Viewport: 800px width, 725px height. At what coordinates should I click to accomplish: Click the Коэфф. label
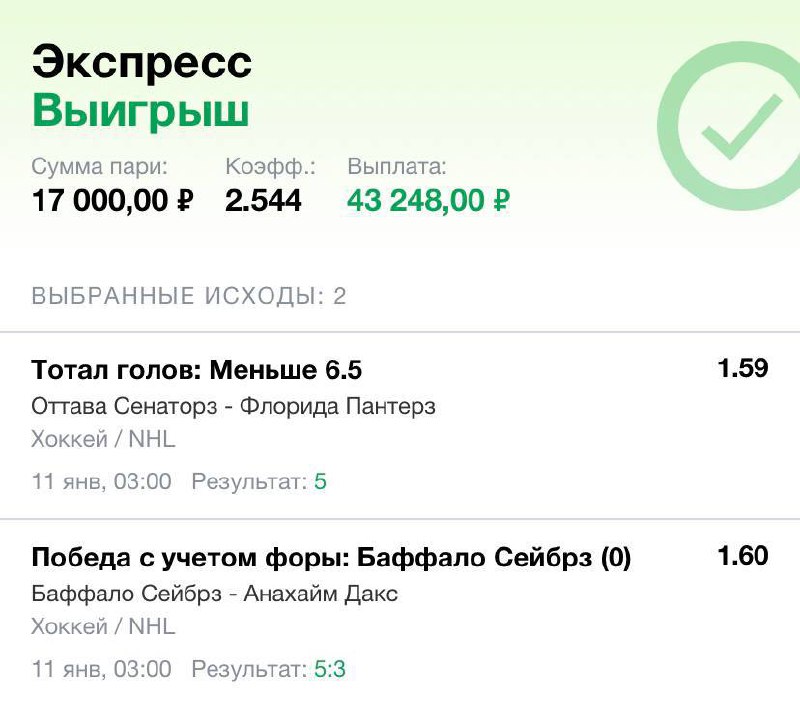(x=269, y=167)
